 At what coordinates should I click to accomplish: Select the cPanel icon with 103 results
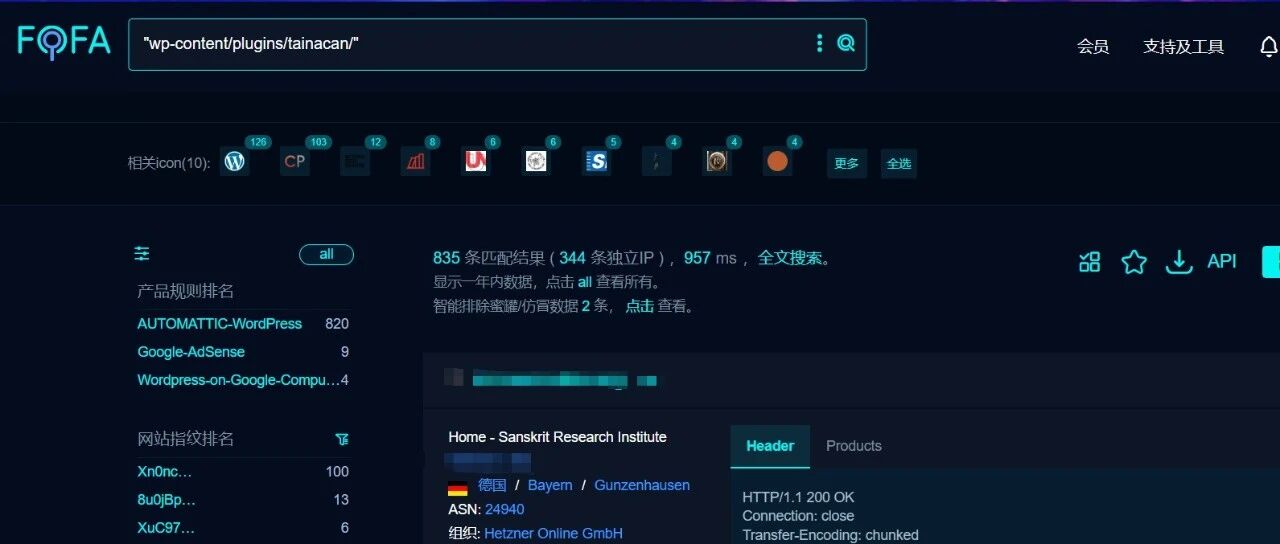[x=295, y=161]
